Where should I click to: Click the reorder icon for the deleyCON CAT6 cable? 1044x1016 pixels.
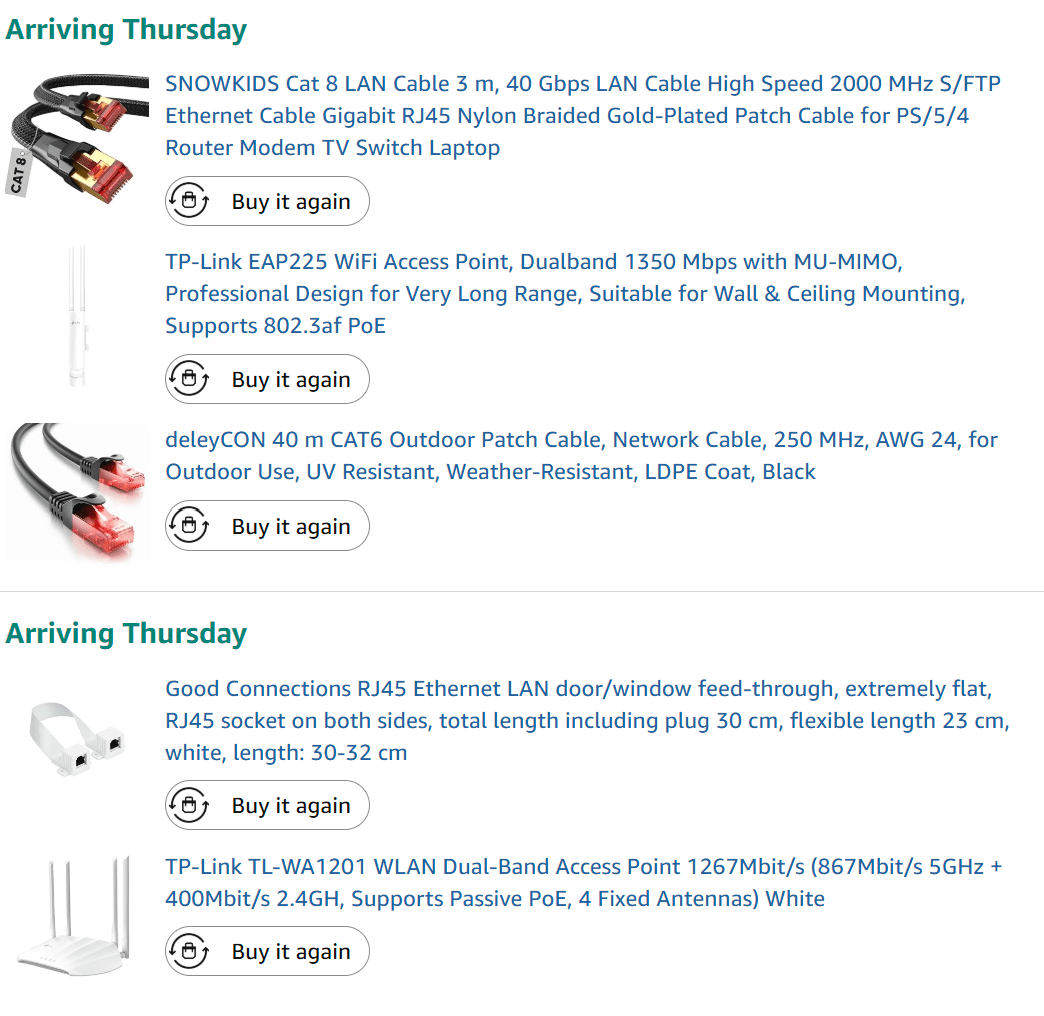tap(189, 526)
